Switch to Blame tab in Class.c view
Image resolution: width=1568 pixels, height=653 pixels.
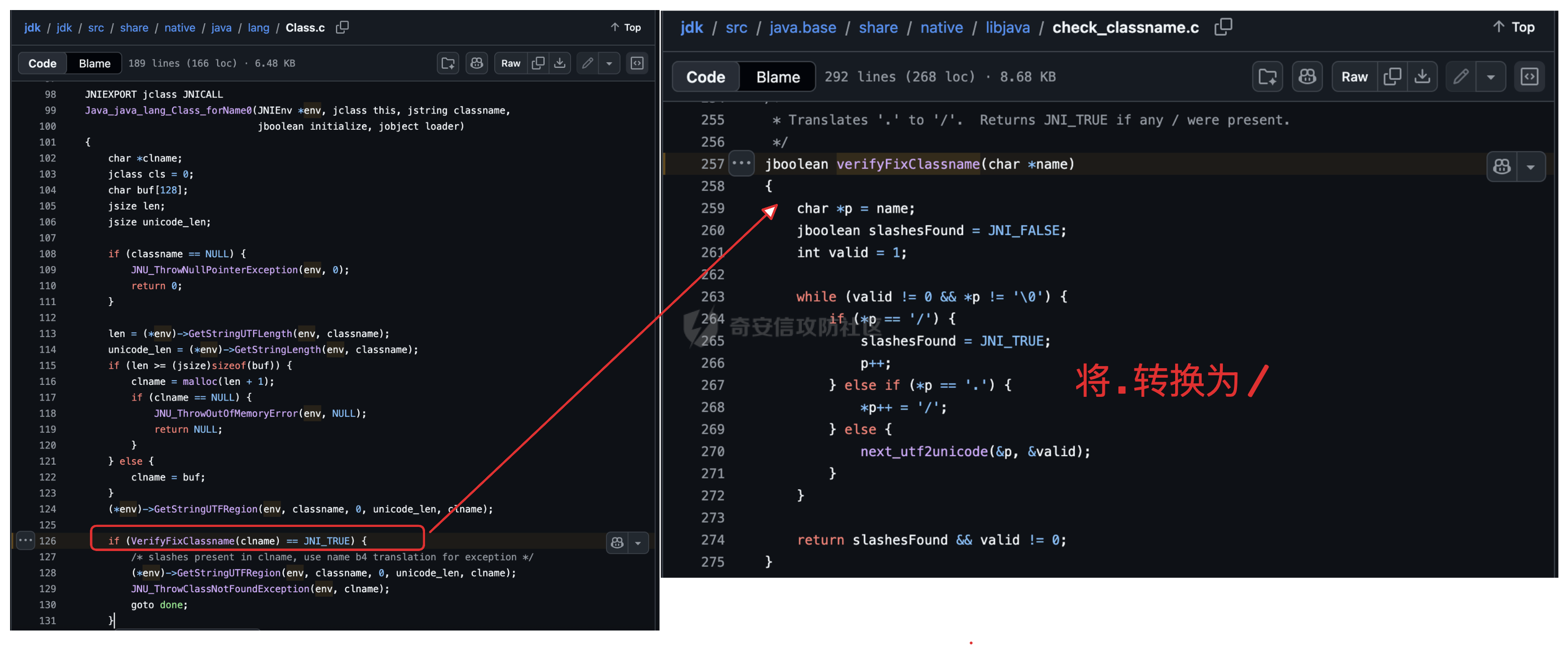pos(94,63)
